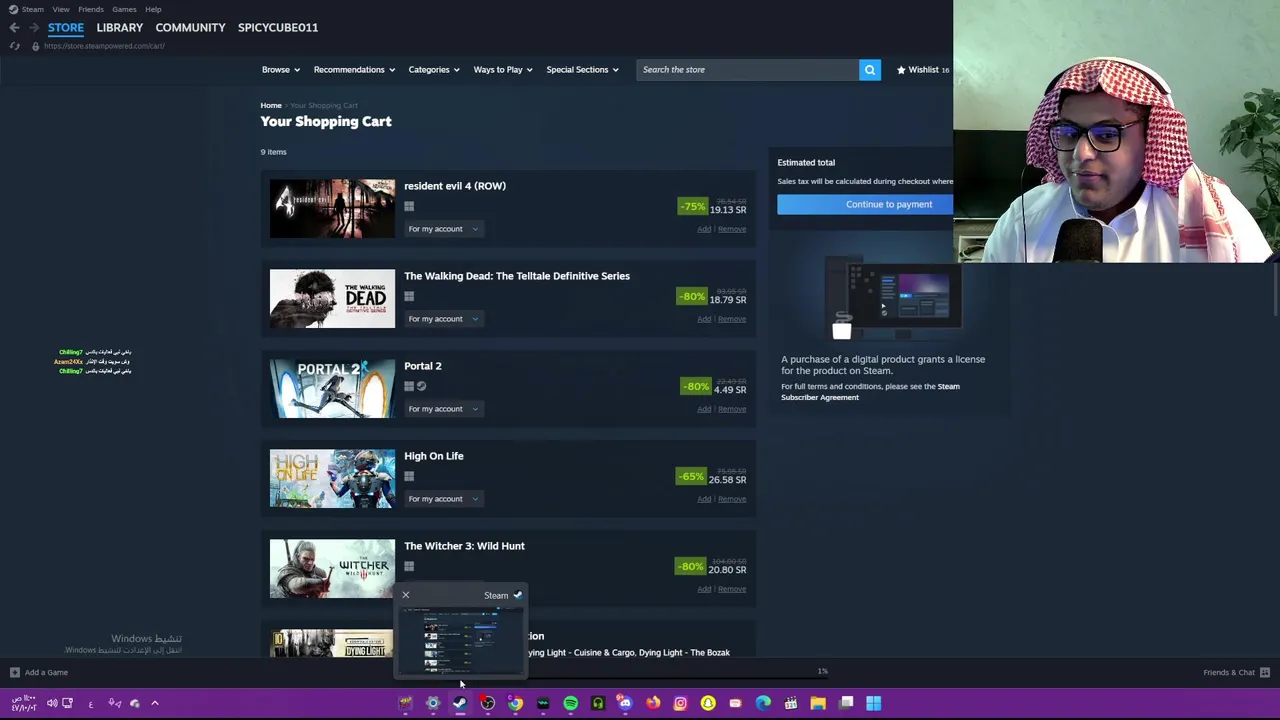Open Settings gear from the taskbar
The height and width of the screenshot is (720, 1280).
coord(433,703)
